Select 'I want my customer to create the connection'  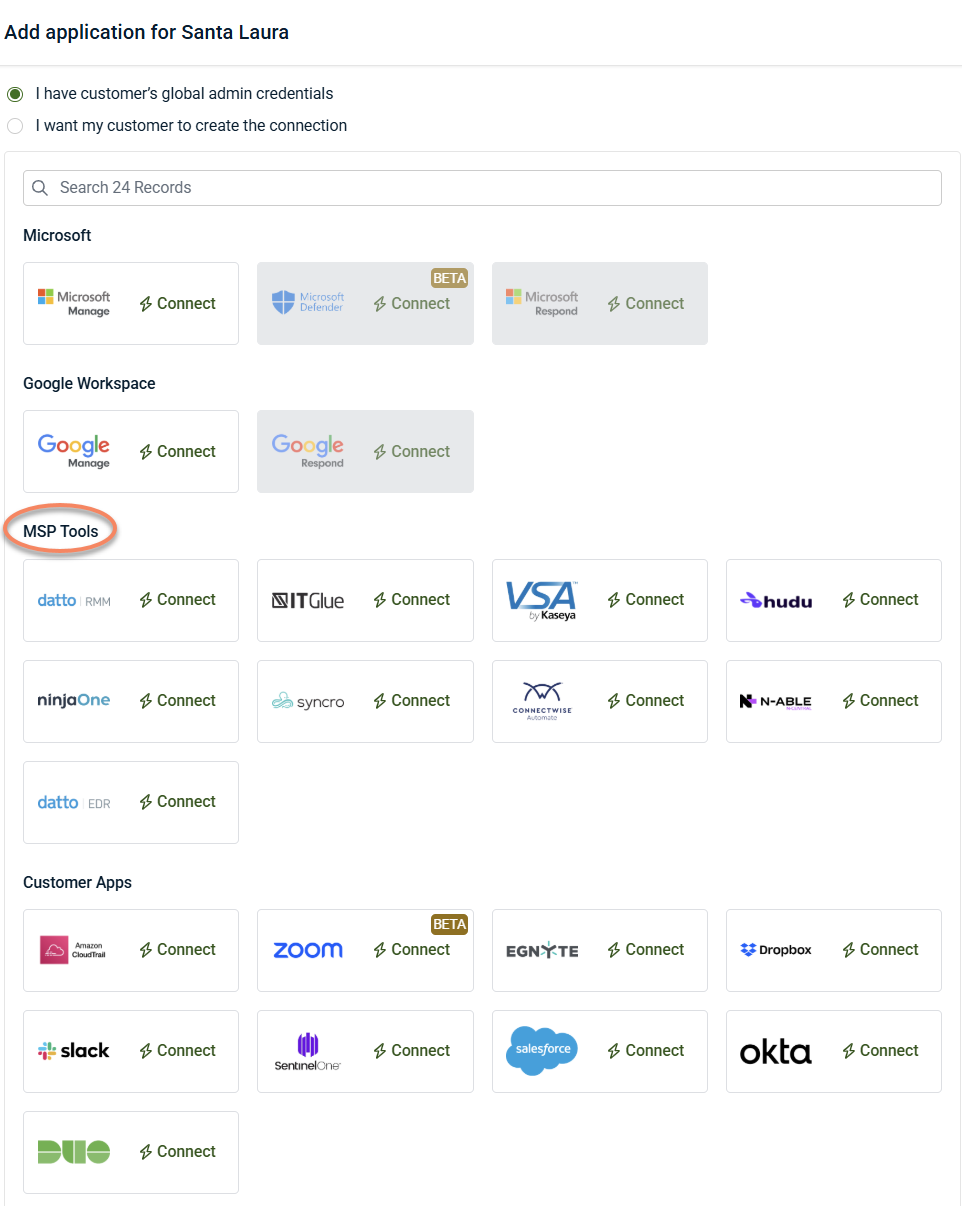click(x=15, y=126)
